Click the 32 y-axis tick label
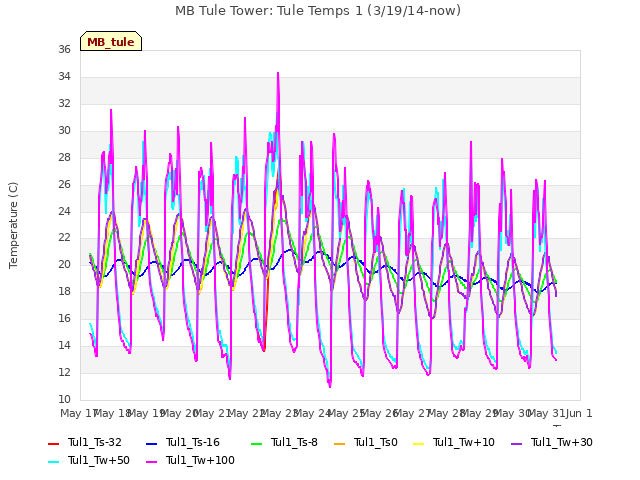The height and width of the screenshot is (480, 640). tap(64, 103)
